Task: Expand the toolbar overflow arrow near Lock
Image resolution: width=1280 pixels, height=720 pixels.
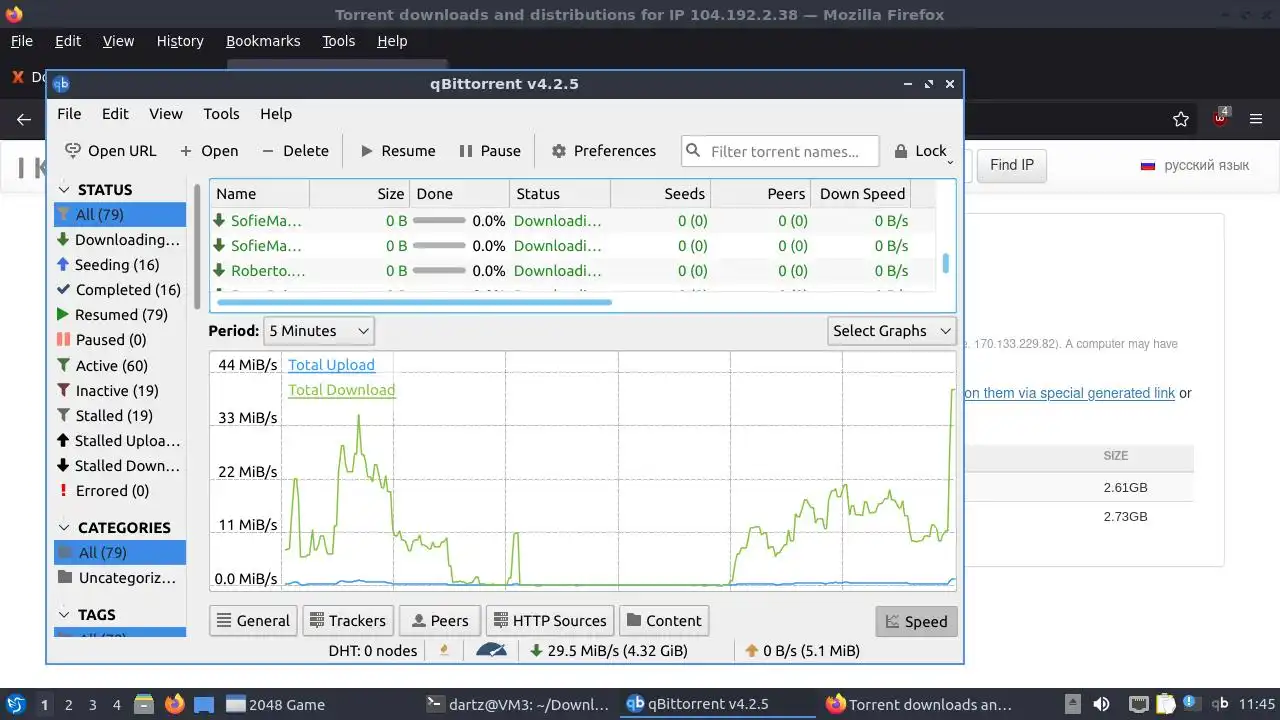Action: [950, 162]
